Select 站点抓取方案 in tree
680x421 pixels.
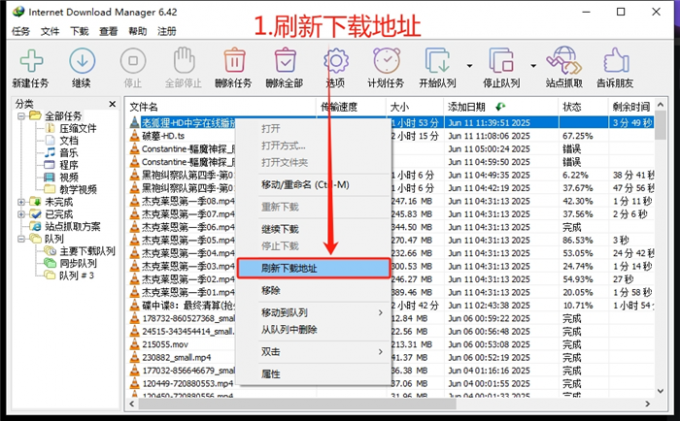(x=72, y=226)
